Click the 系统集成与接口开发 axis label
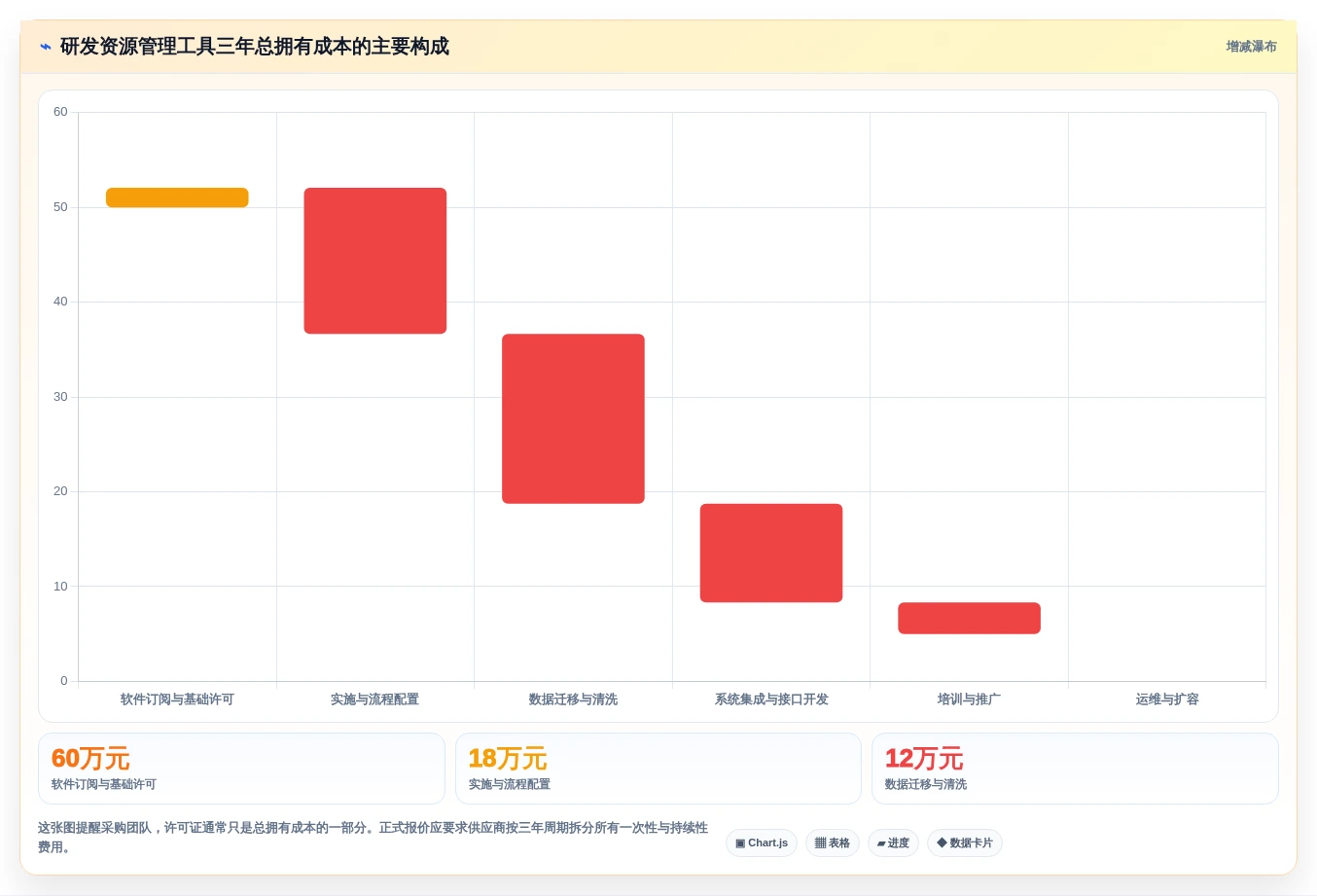This screenshot has width=1317, height=896. pyautogui.click(x=771, y=699)
